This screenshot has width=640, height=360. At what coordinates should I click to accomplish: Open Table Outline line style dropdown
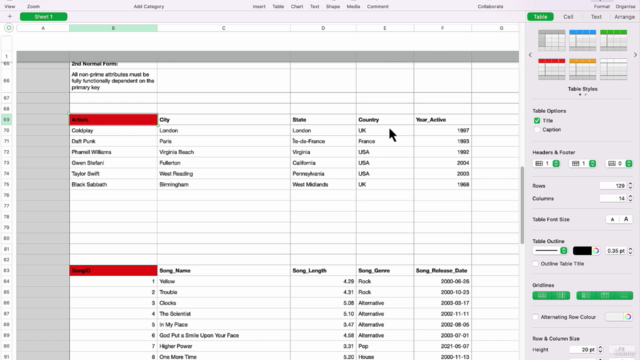point(550,251)
